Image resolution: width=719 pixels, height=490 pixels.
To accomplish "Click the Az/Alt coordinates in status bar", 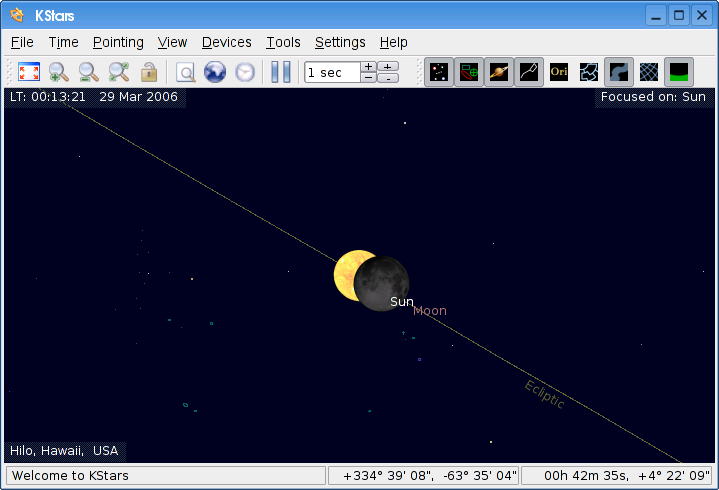I will point(424,476).
